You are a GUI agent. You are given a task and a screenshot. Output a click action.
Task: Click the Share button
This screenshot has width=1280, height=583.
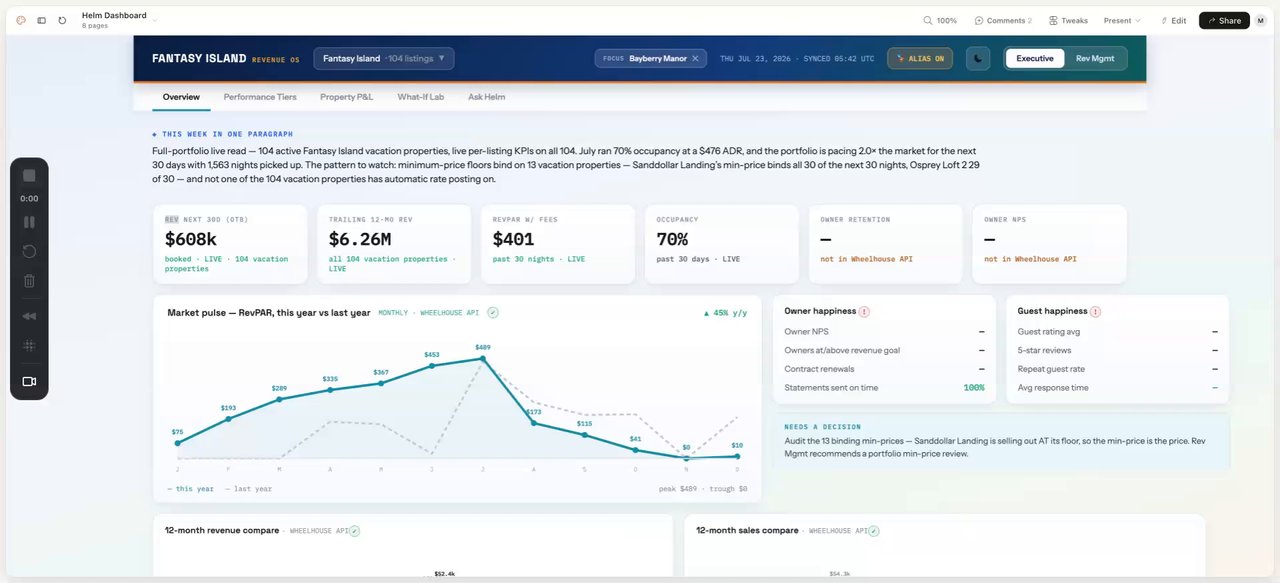(x=1224, y=20)
